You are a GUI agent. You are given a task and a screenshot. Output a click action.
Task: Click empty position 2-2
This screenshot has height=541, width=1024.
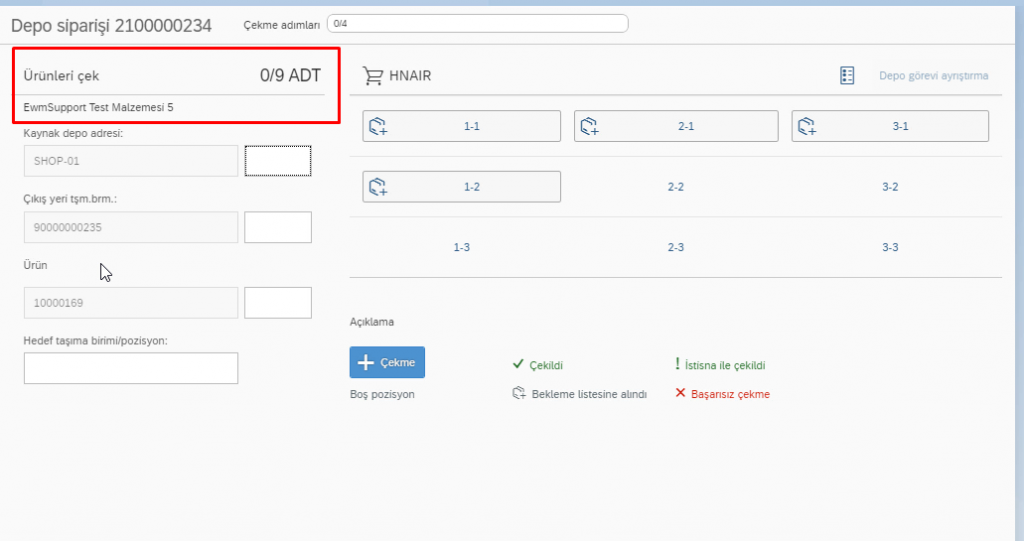(x=676, y=187)
